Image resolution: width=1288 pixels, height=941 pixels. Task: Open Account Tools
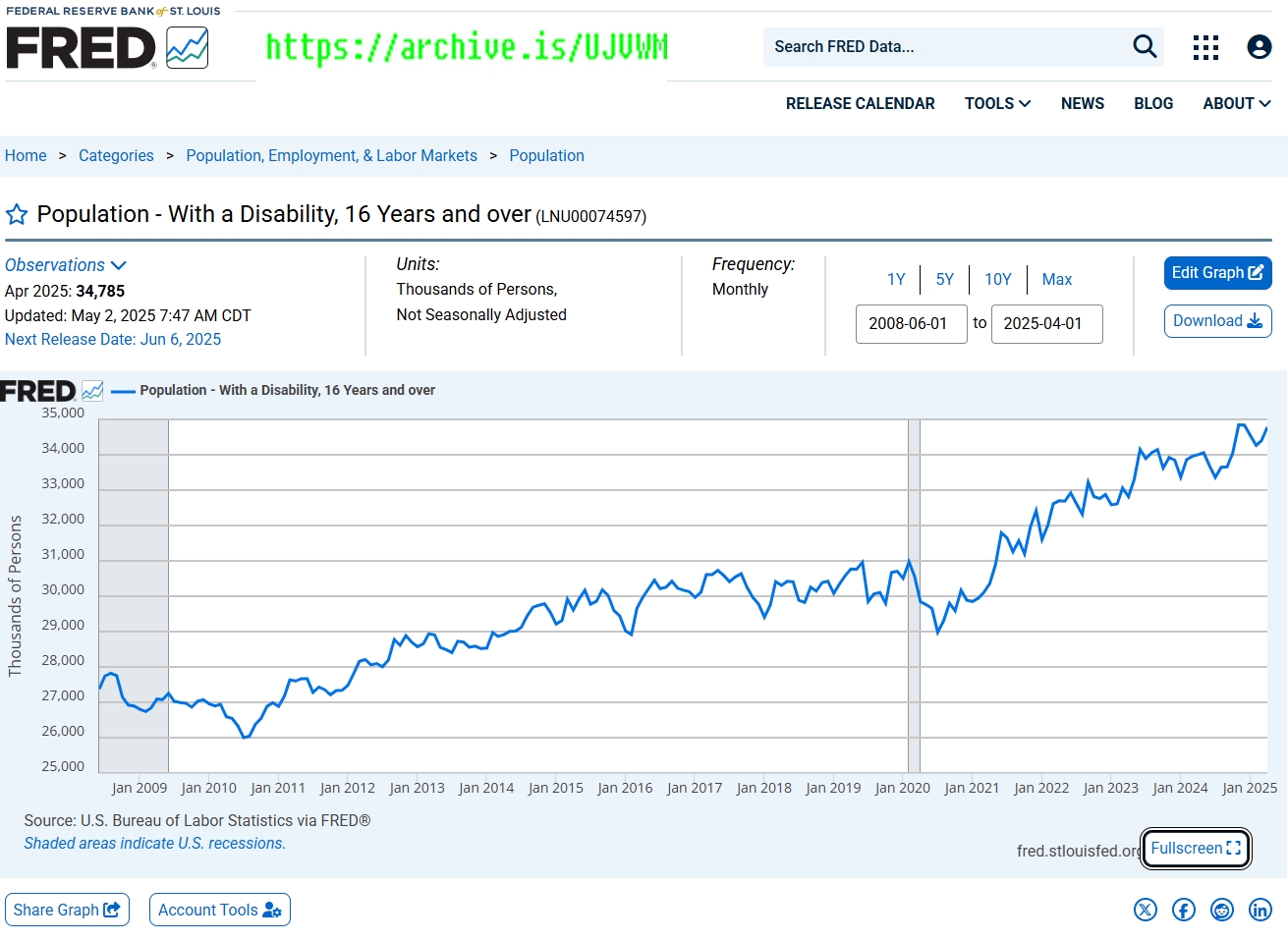click(220, 910)
